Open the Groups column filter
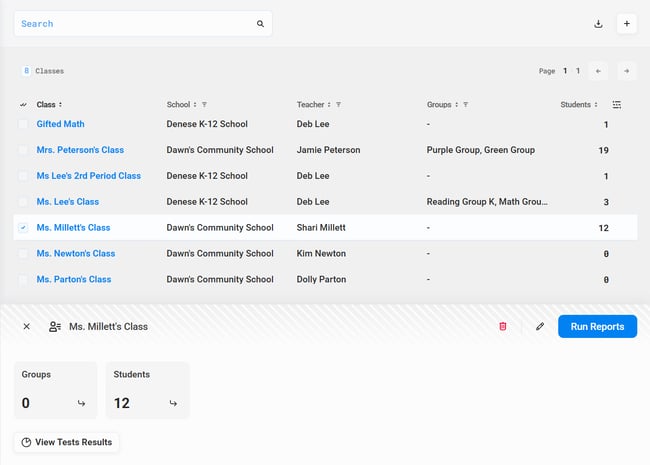Viewport: 650px width, 465px height. tap(466, 104)
